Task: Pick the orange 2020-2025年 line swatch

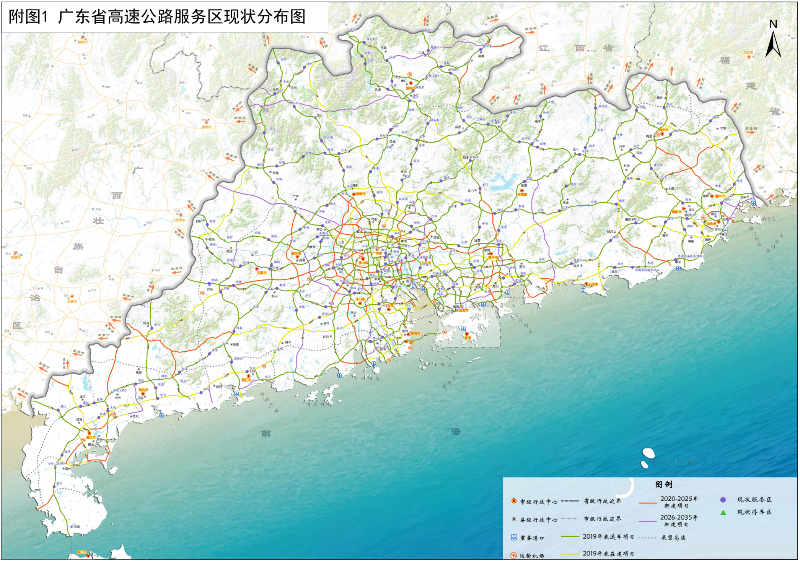Action: tap(645, 501)
